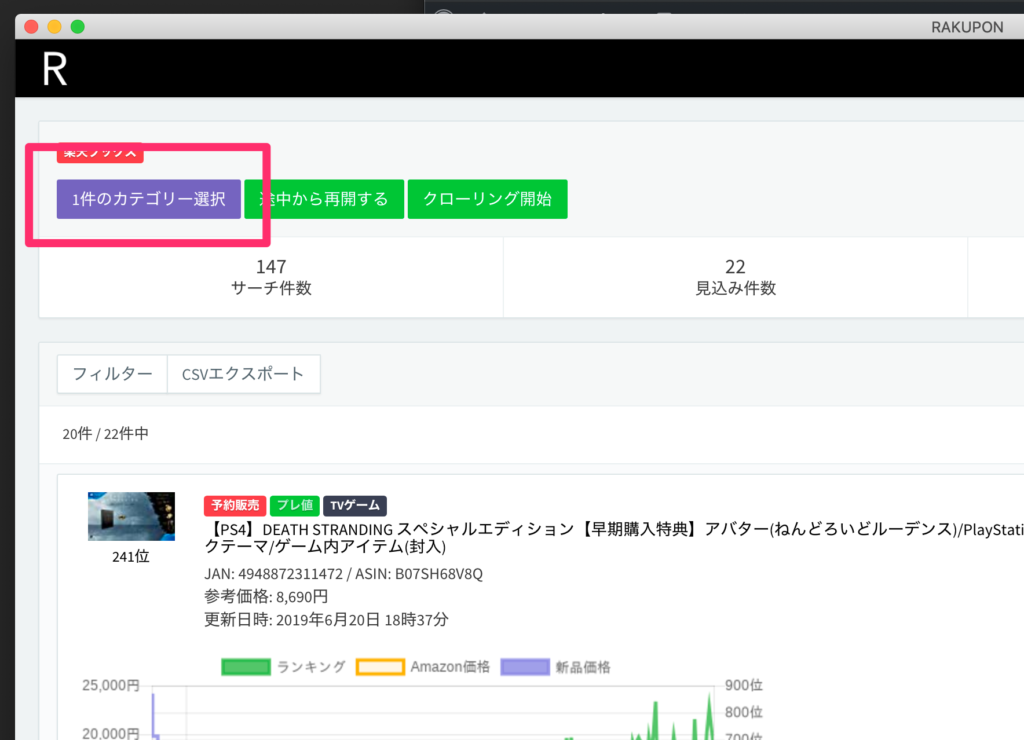Click the white R logo in header
This screenshot has width=1024, height=740.
click(x=54, y=69)
